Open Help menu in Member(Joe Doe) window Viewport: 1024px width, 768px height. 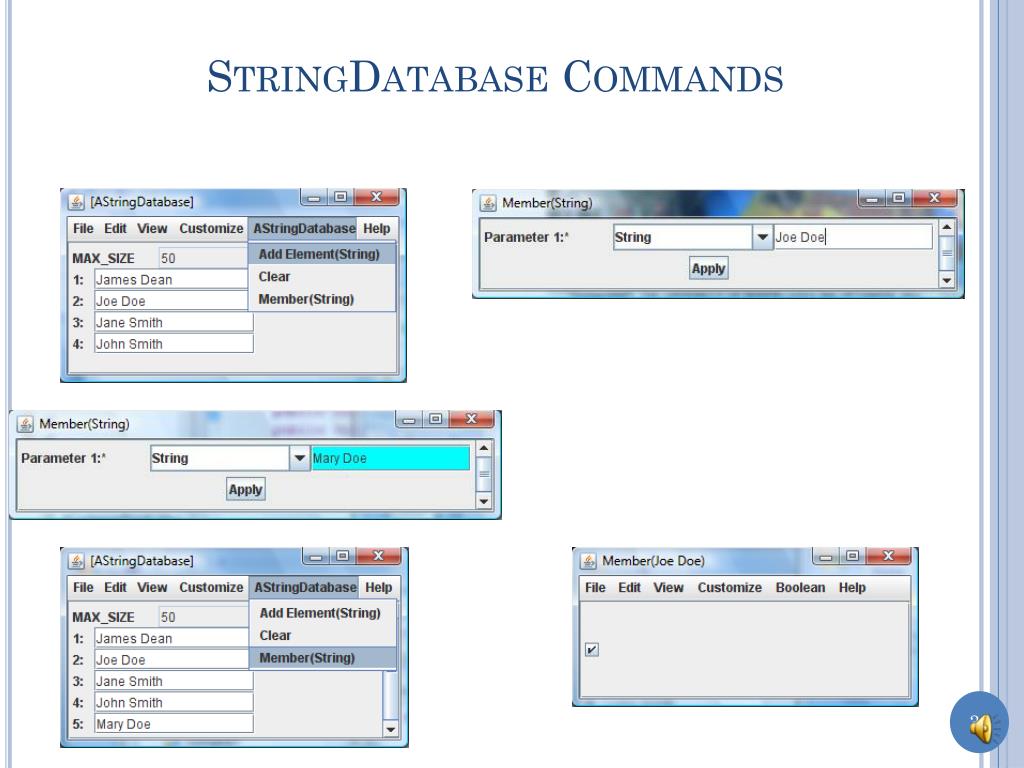coord(852,588)
